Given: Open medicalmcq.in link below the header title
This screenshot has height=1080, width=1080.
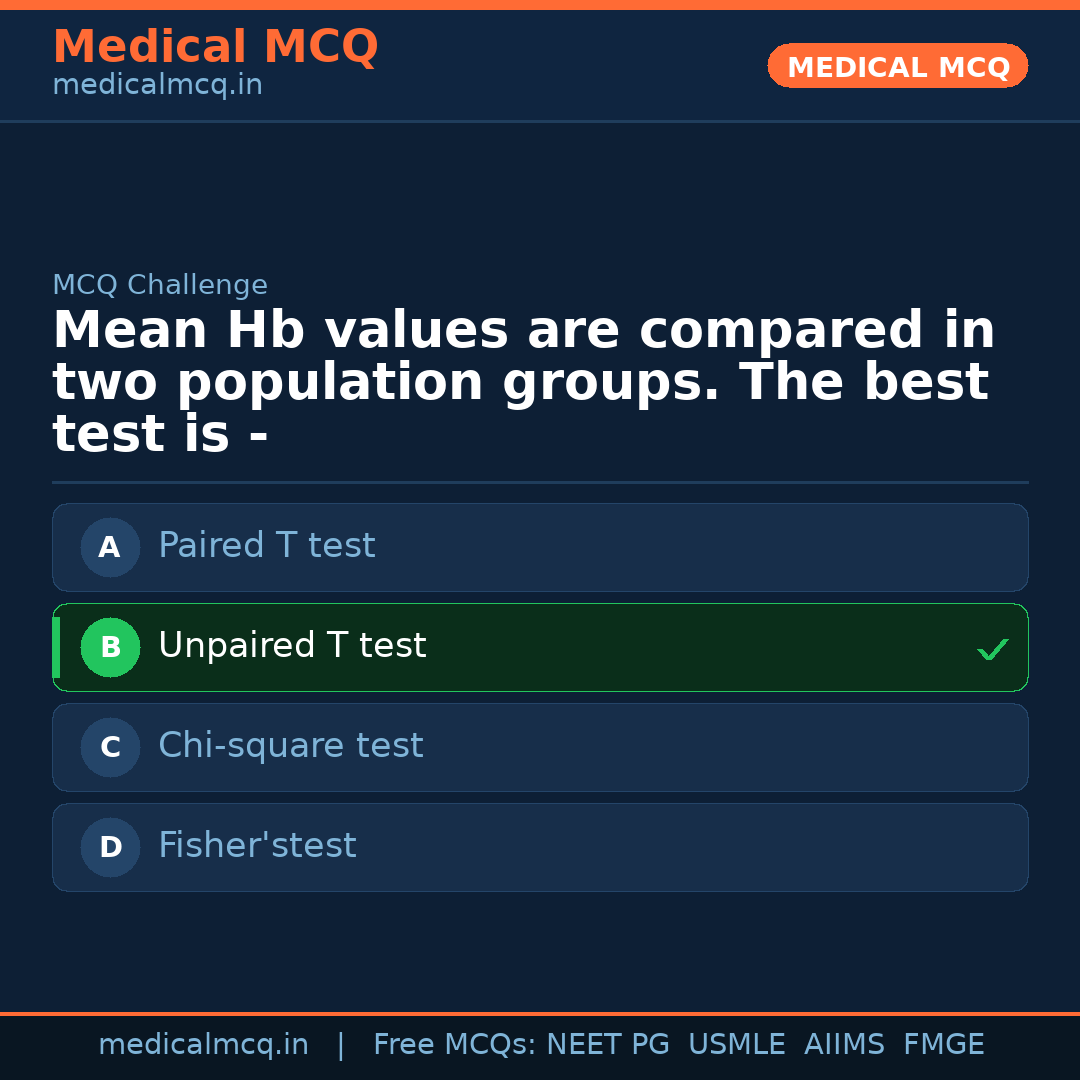Looking at the screenshot, I should coord(157,86).
